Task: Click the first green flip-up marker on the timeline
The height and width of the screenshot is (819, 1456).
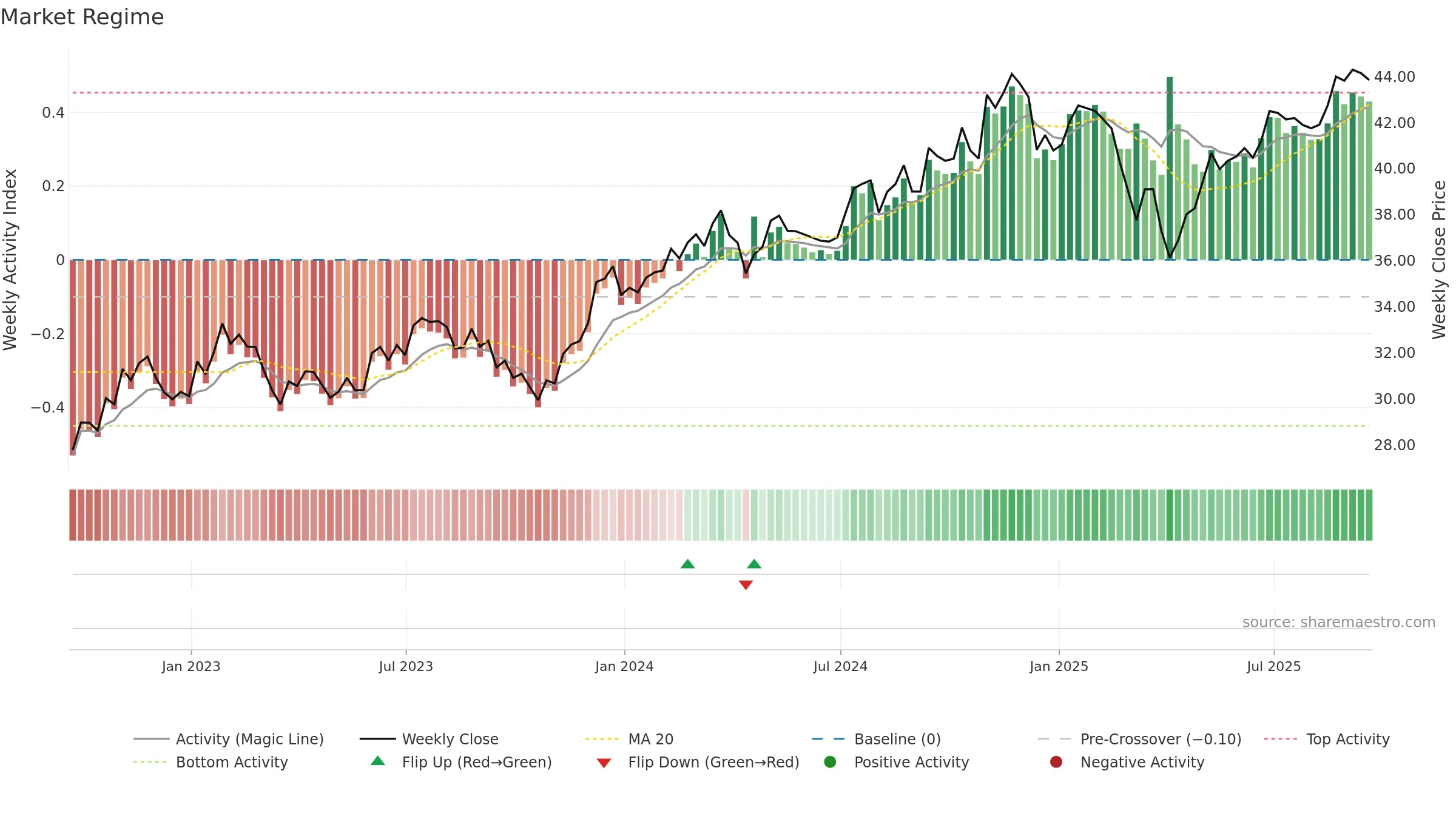Action: click(x=687, y=564)
